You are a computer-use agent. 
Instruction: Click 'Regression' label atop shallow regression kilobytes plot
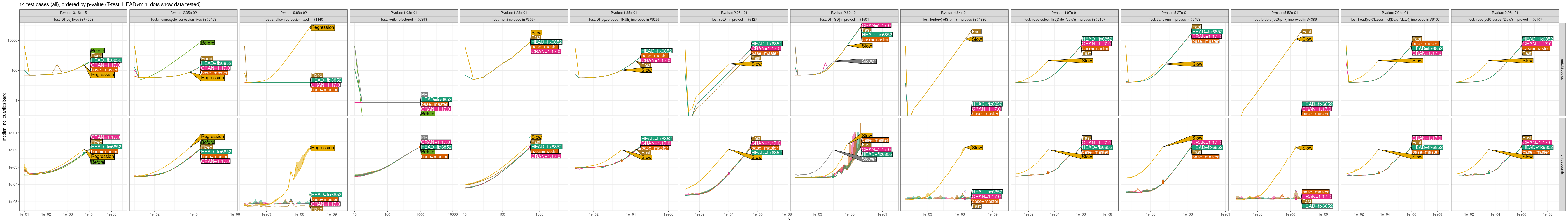point(322,27)
